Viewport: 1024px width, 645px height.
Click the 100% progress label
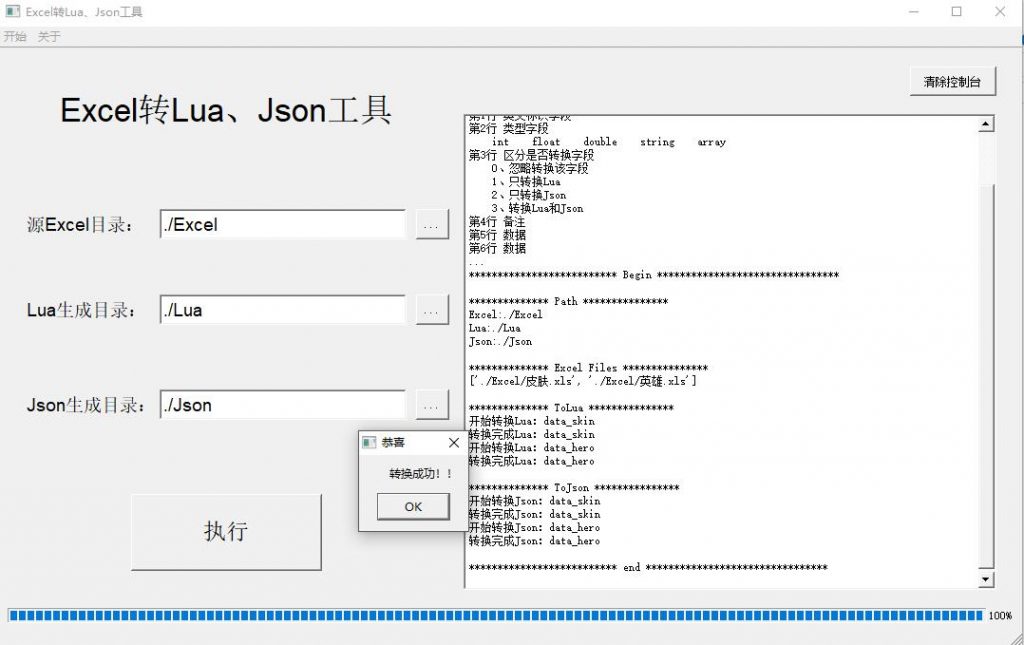1000,616
